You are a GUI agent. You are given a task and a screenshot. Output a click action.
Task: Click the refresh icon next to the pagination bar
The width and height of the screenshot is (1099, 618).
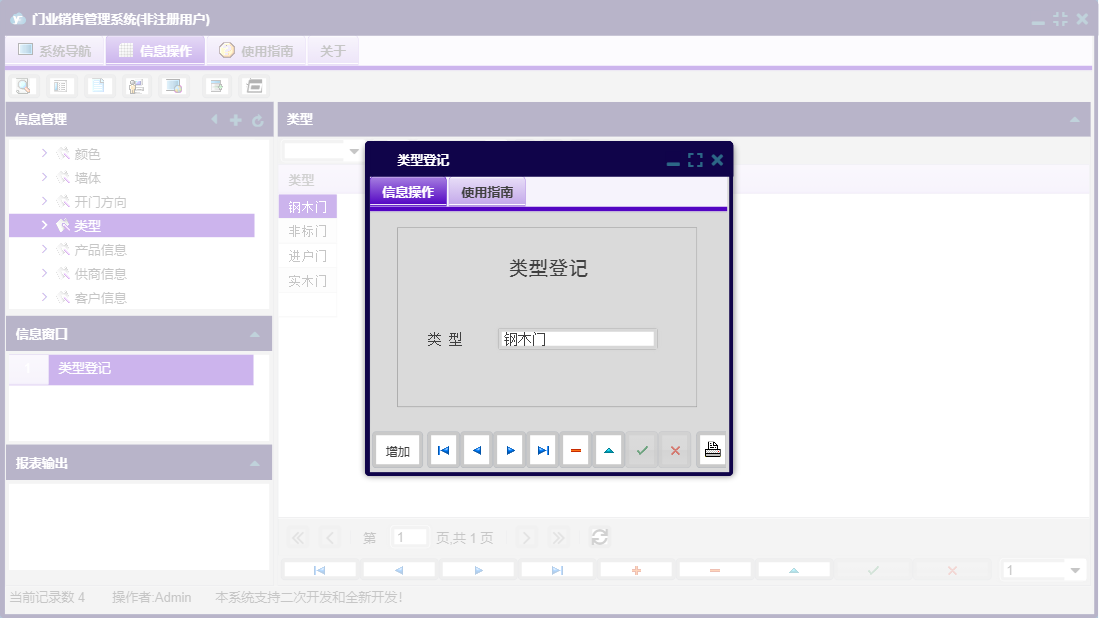599,537
